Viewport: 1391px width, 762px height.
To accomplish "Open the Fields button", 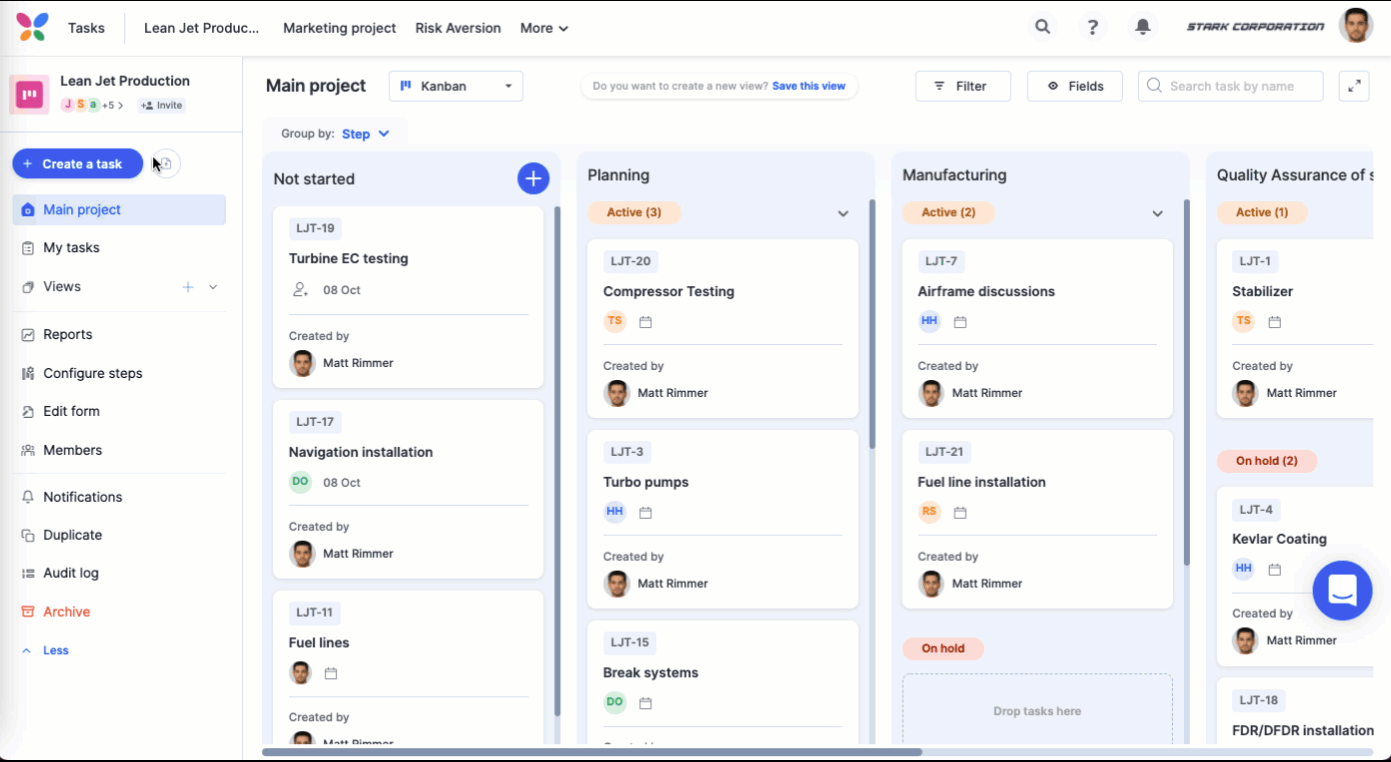I will 1075,86.
